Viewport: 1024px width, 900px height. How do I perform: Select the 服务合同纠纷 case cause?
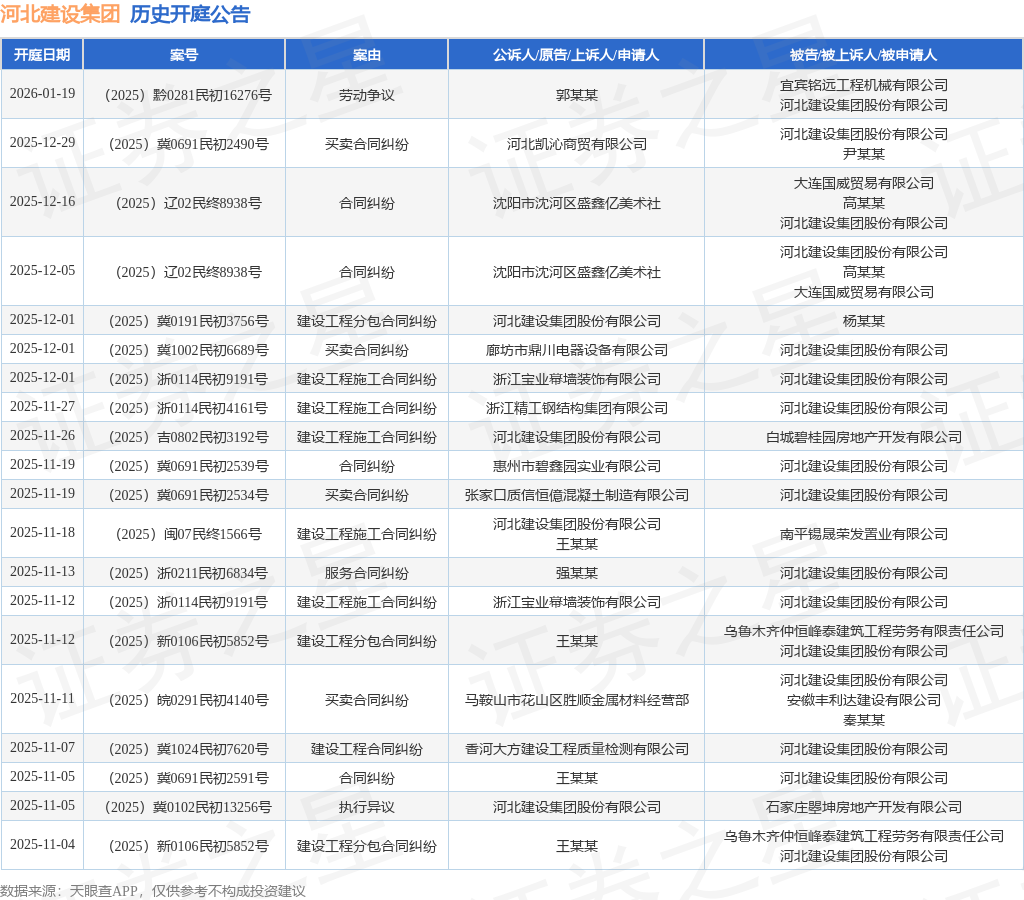click(366, 573)
